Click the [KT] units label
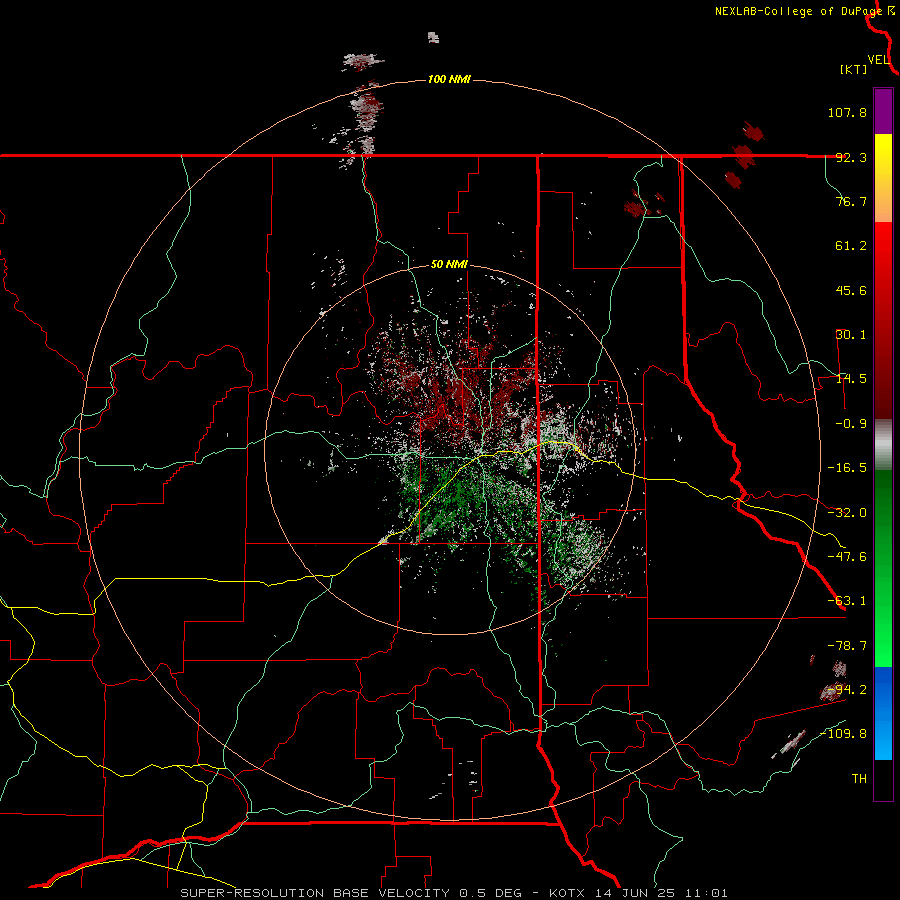 (x=854, y=69)
